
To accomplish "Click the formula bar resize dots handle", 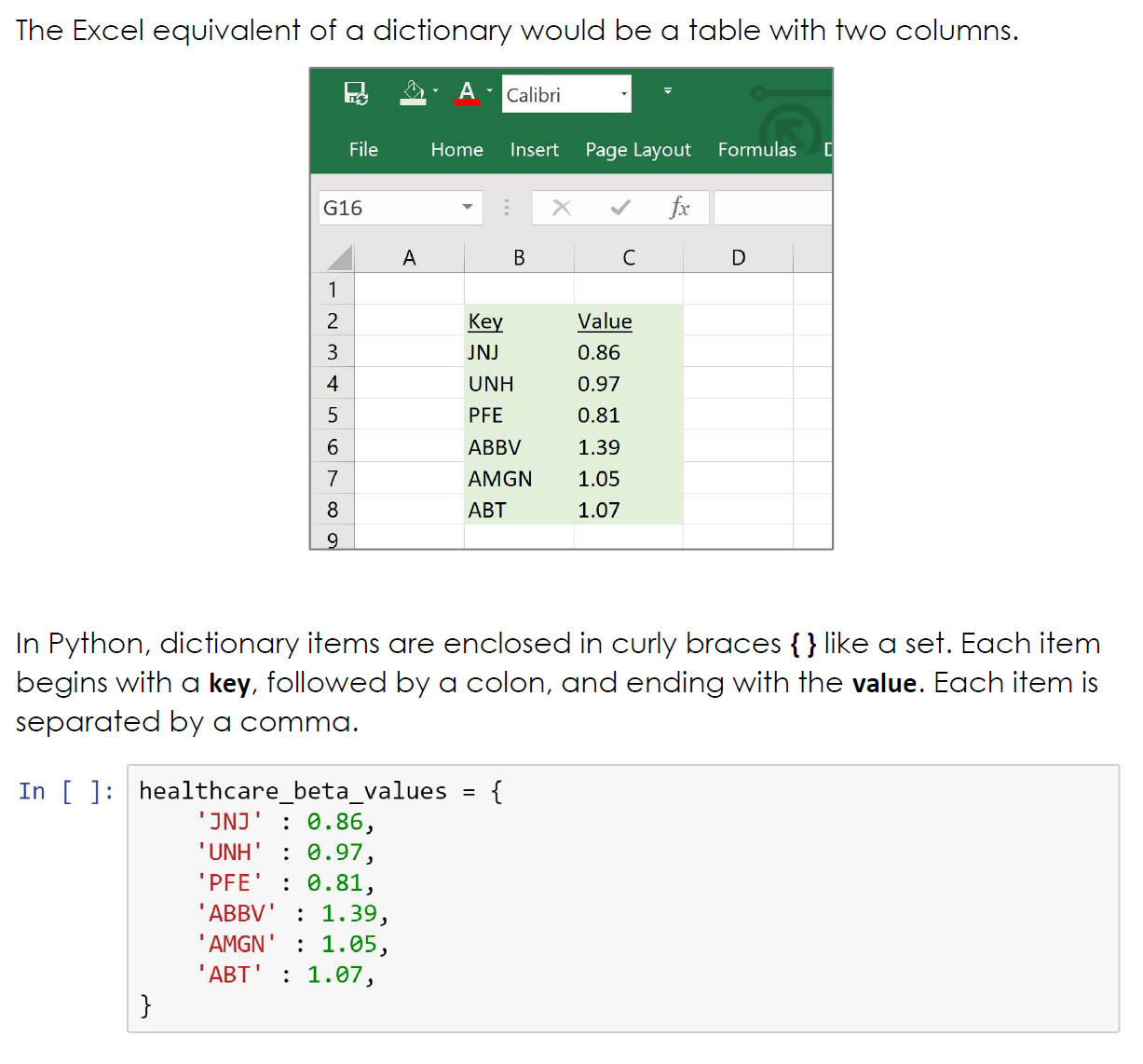I will tap(507, 208).
